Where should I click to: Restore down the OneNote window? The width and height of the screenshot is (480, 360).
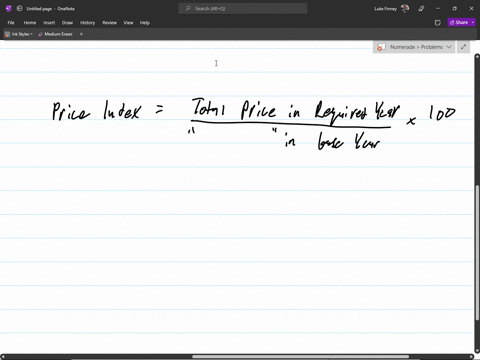coord(455,9)
